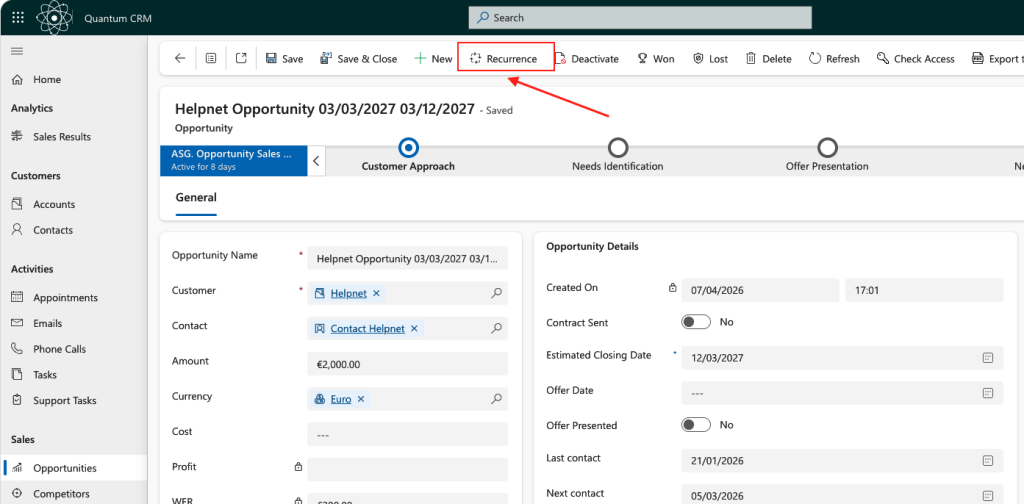
Task: Open the Contact Helpnet link
Action: coord(367,328)
